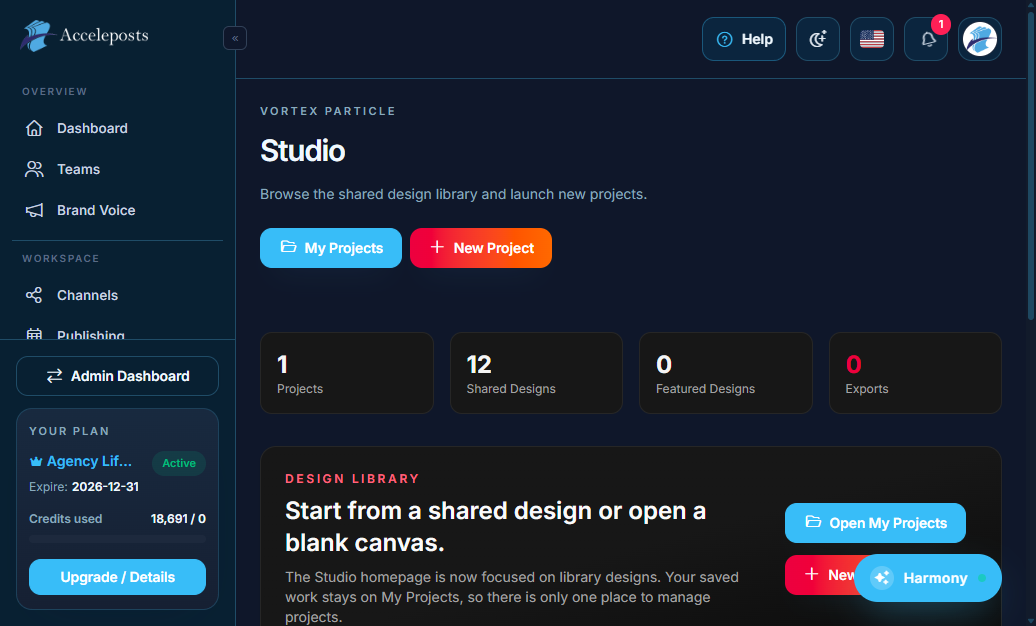
Task: Click the Active plan status badge
Action: 179,463
